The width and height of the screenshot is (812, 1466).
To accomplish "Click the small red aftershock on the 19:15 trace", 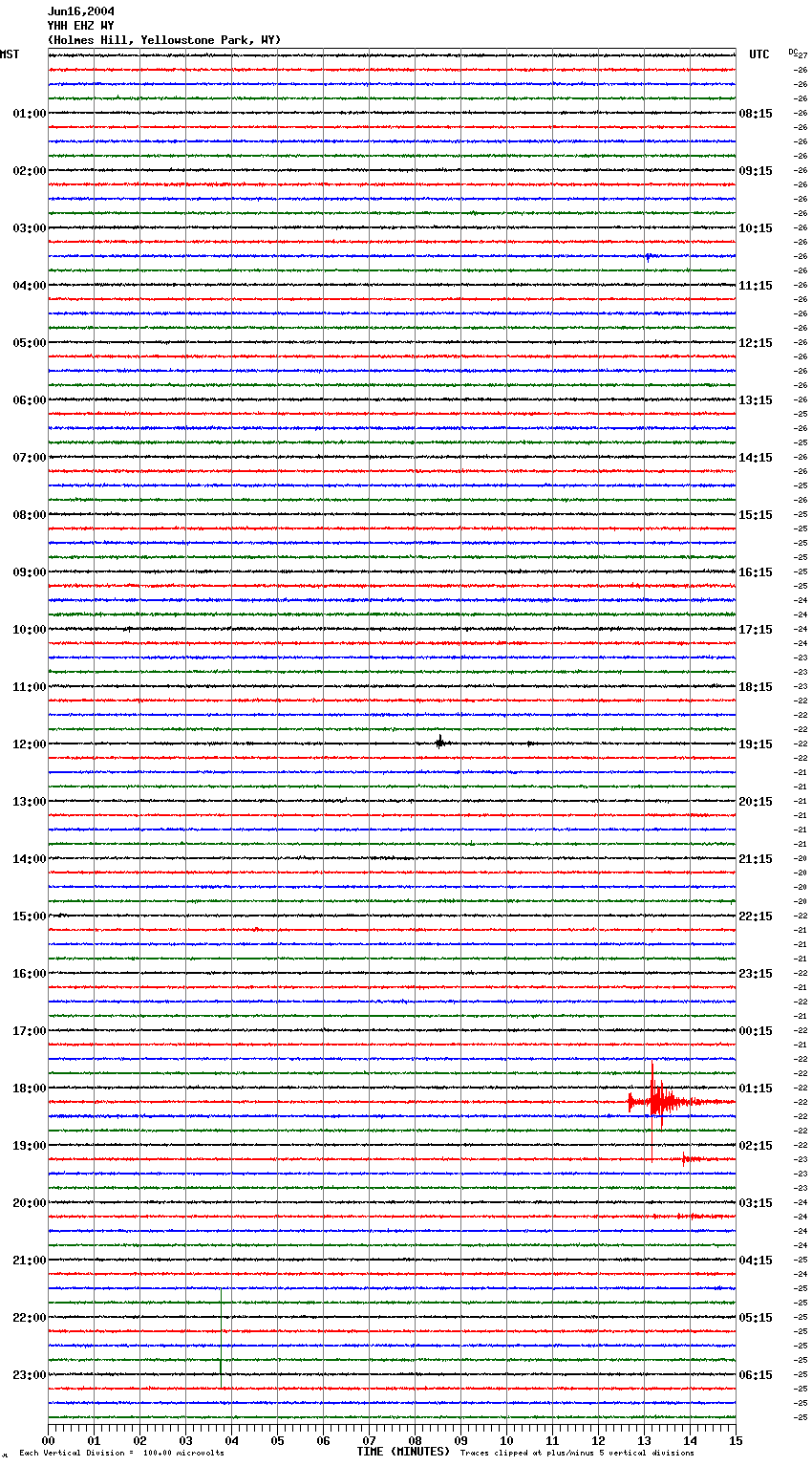I will [x=690, y=1159].
